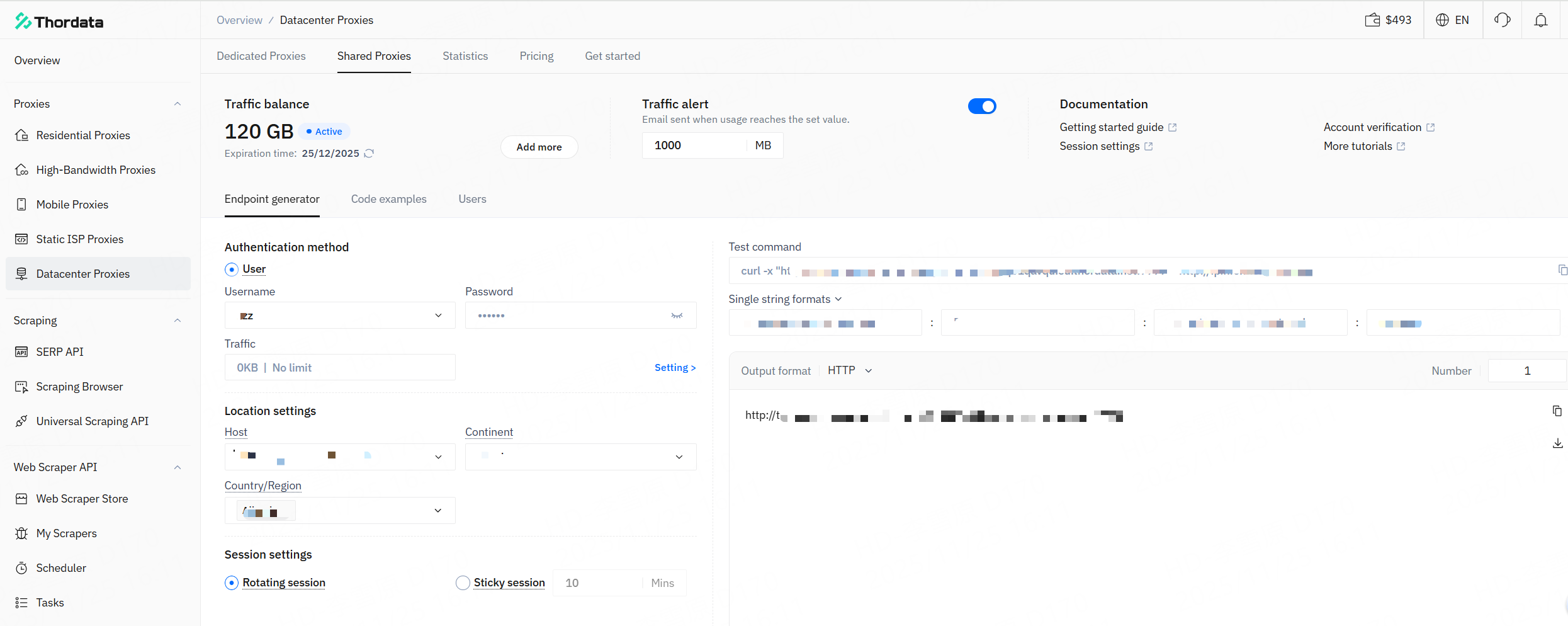Click the traffic alert value input field
Viewport: 1568px width, 626px height.
[x=692, y=145]
